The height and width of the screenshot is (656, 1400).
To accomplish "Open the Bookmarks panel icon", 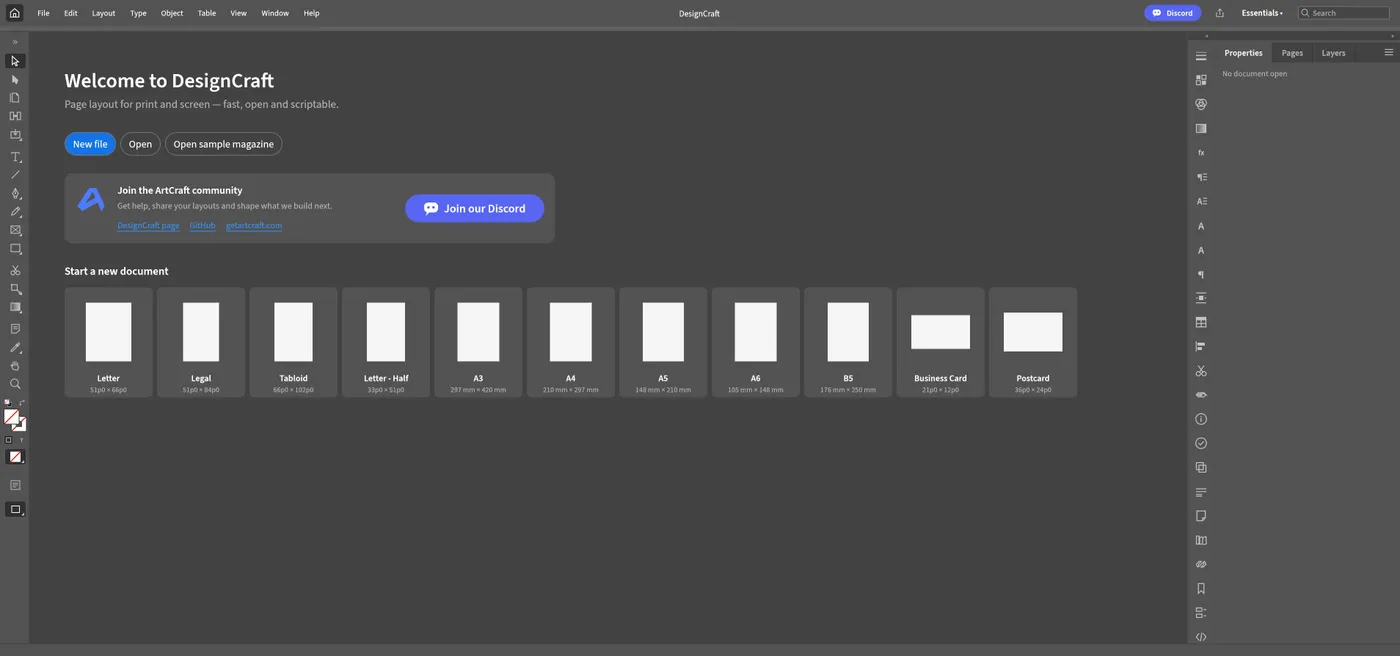I will tap(1201, 589).
